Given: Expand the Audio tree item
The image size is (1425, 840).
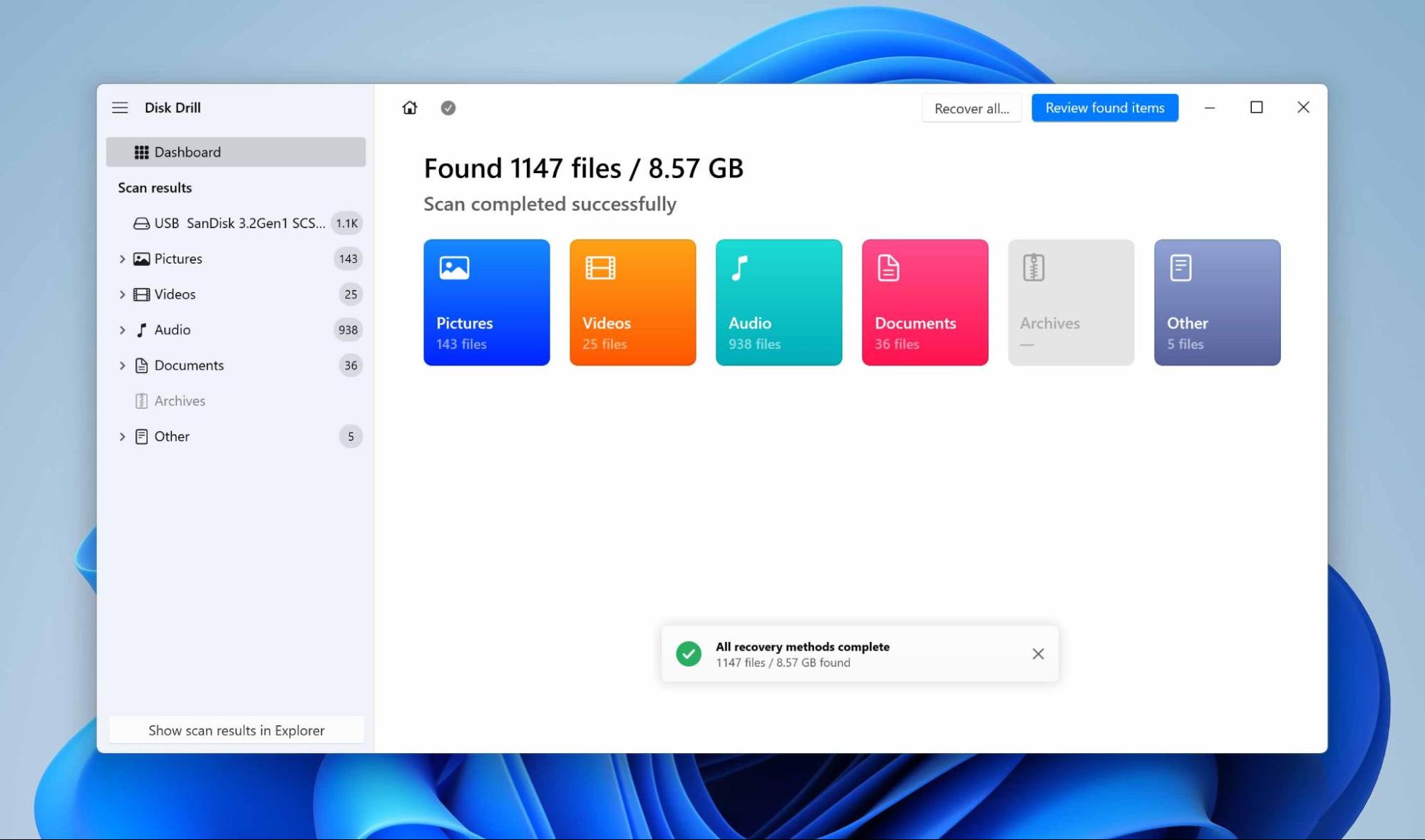Looking at the screenshot, I should coord(122,330).
